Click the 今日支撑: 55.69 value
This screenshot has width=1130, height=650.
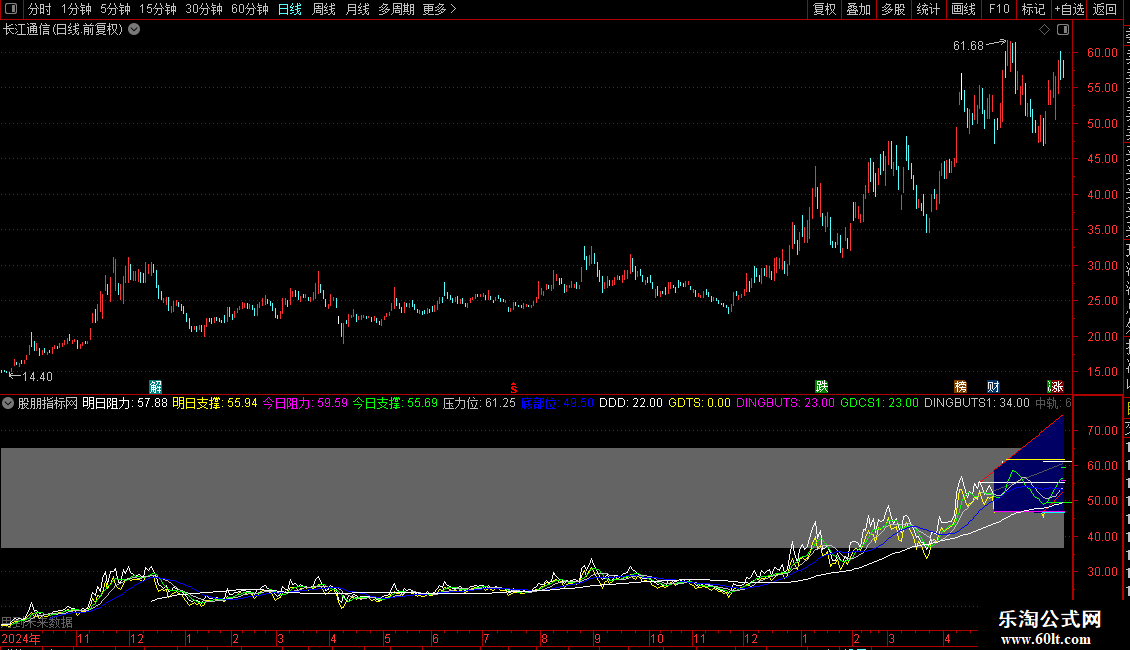point(395,404)
